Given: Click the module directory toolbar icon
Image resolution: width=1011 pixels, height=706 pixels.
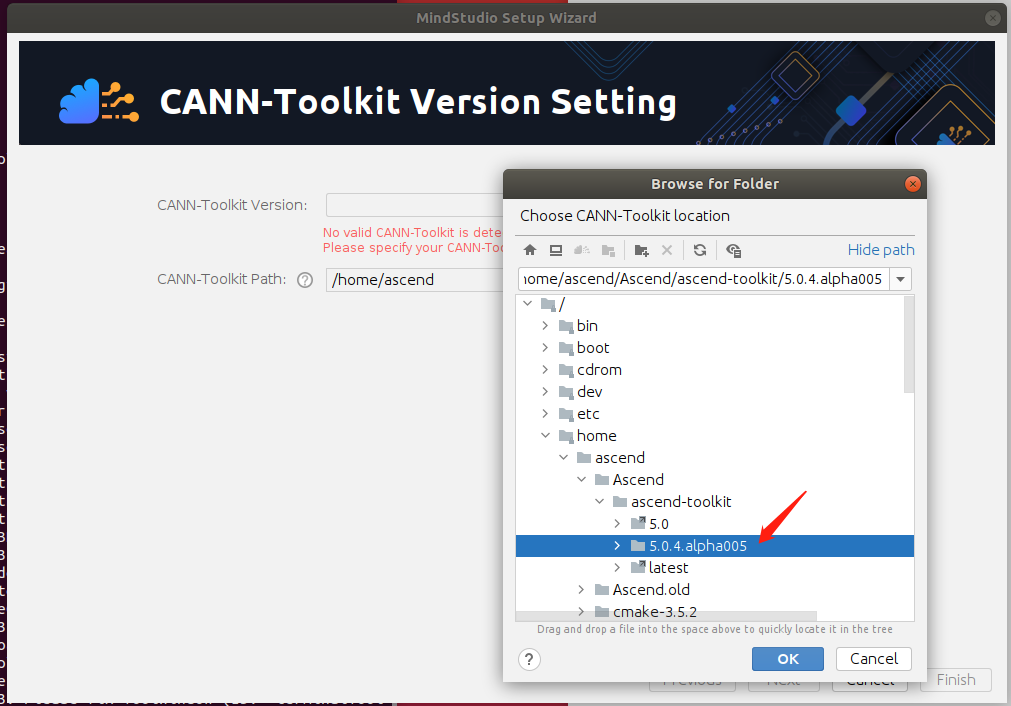Looking at the screenshot, I should tap(607, 250).
